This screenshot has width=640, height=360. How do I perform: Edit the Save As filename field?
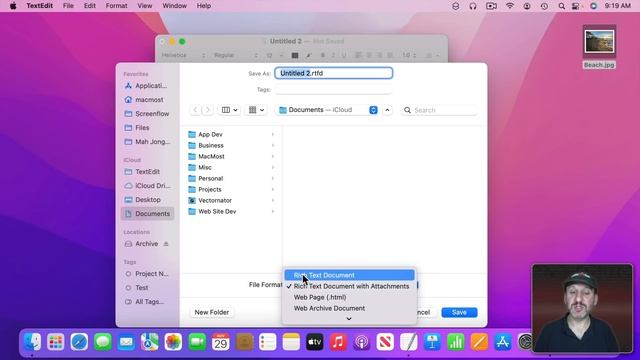tap(333, 73)
